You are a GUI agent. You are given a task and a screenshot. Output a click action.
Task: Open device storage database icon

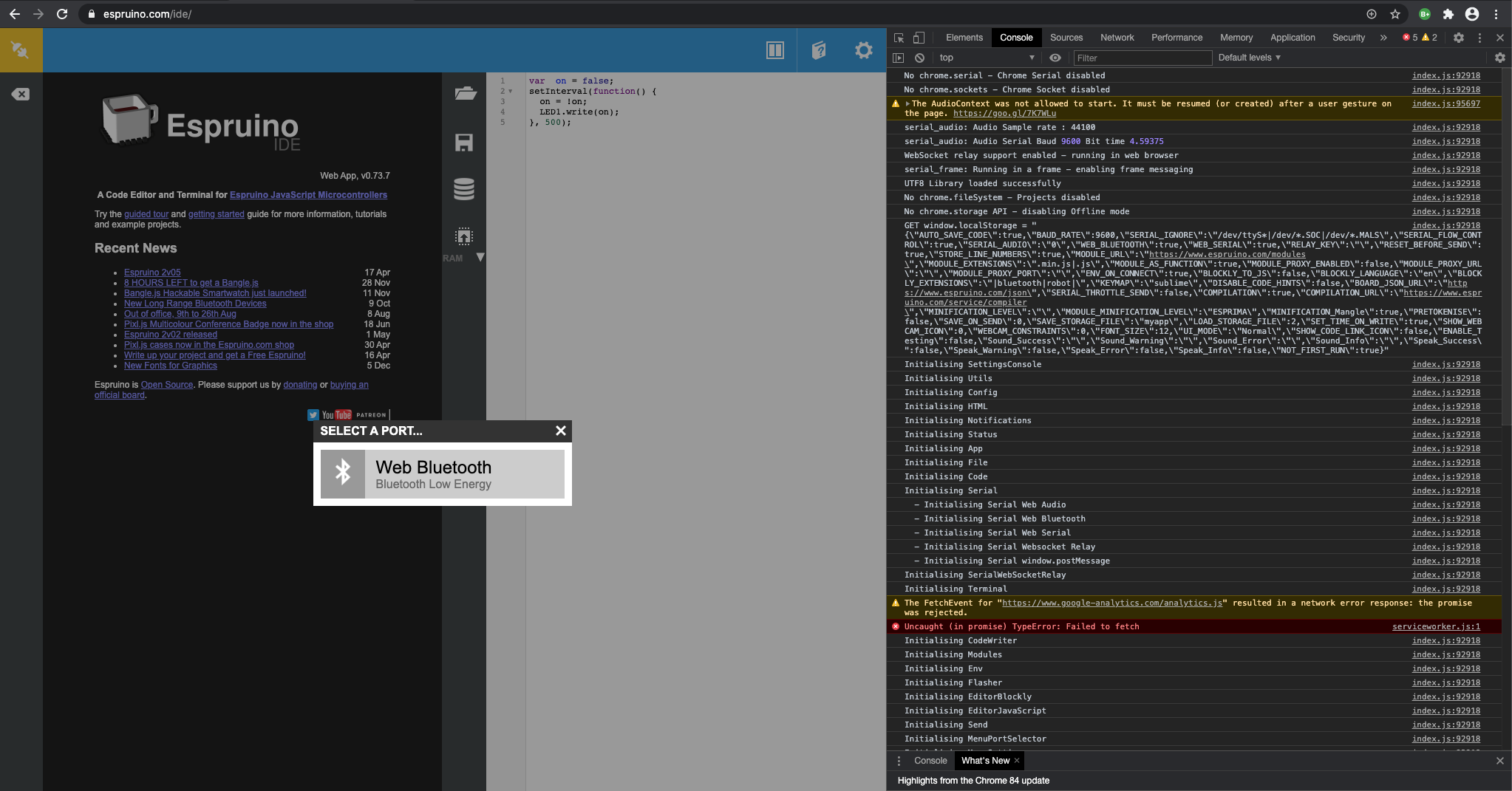463,189
